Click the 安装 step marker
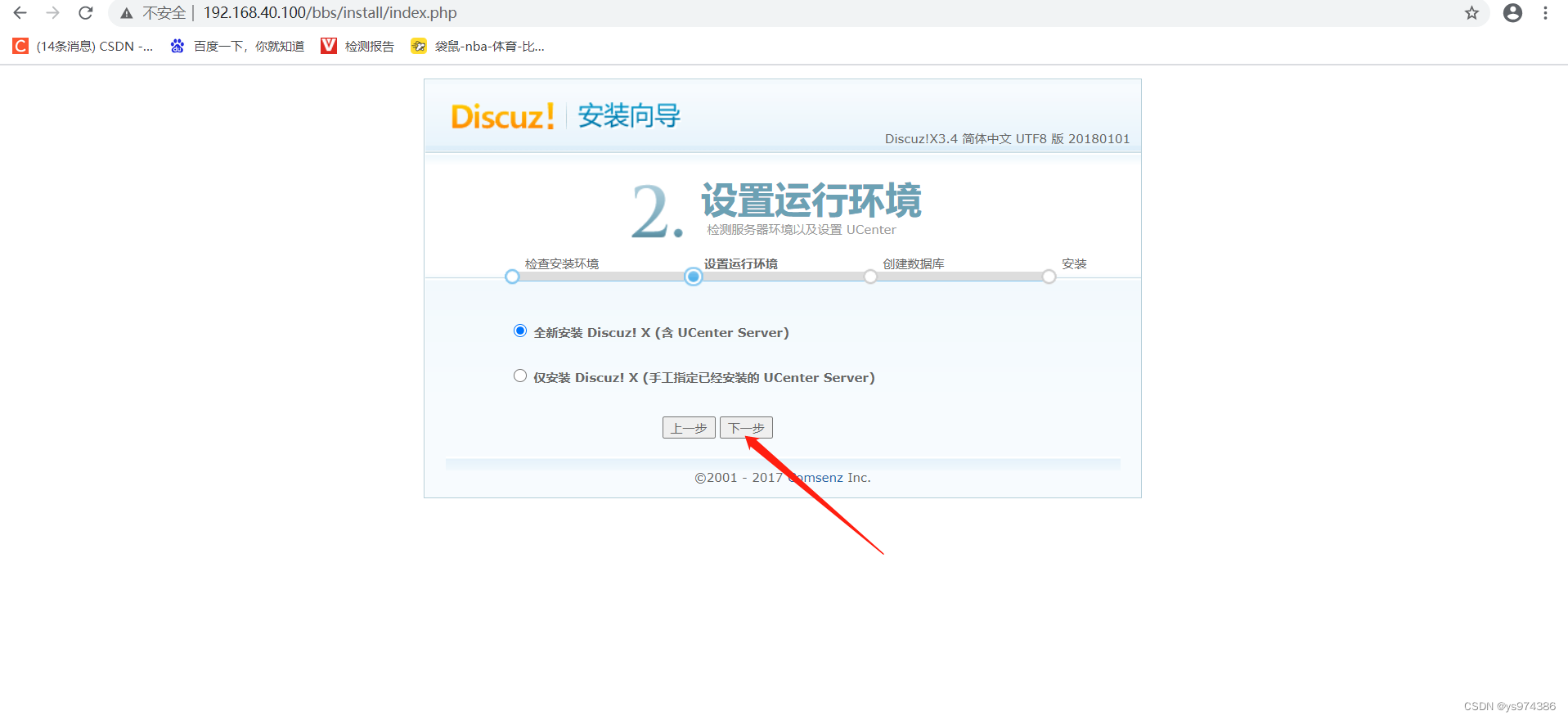 pos(1049,277)
